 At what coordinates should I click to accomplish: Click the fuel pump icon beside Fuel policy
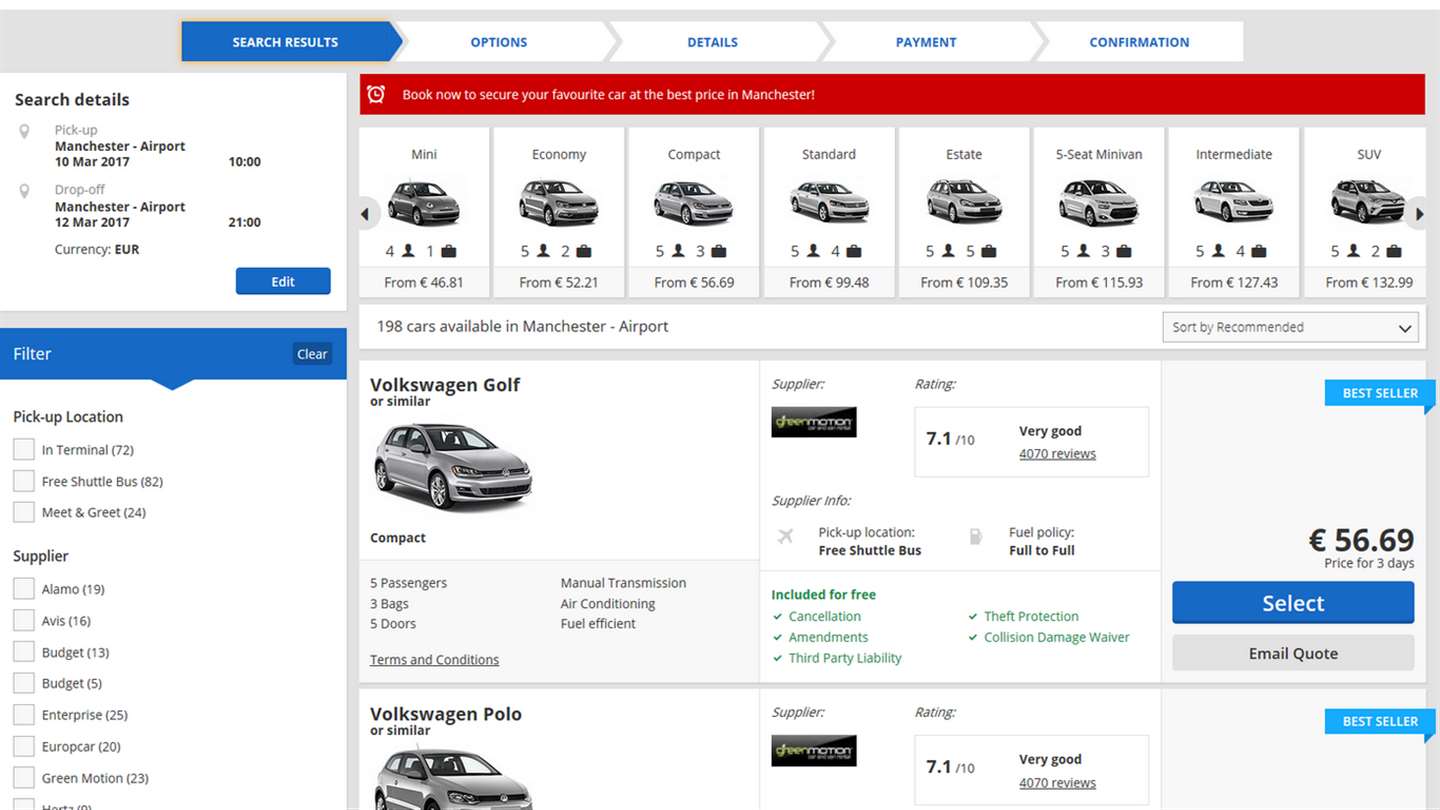coord(976,537)
